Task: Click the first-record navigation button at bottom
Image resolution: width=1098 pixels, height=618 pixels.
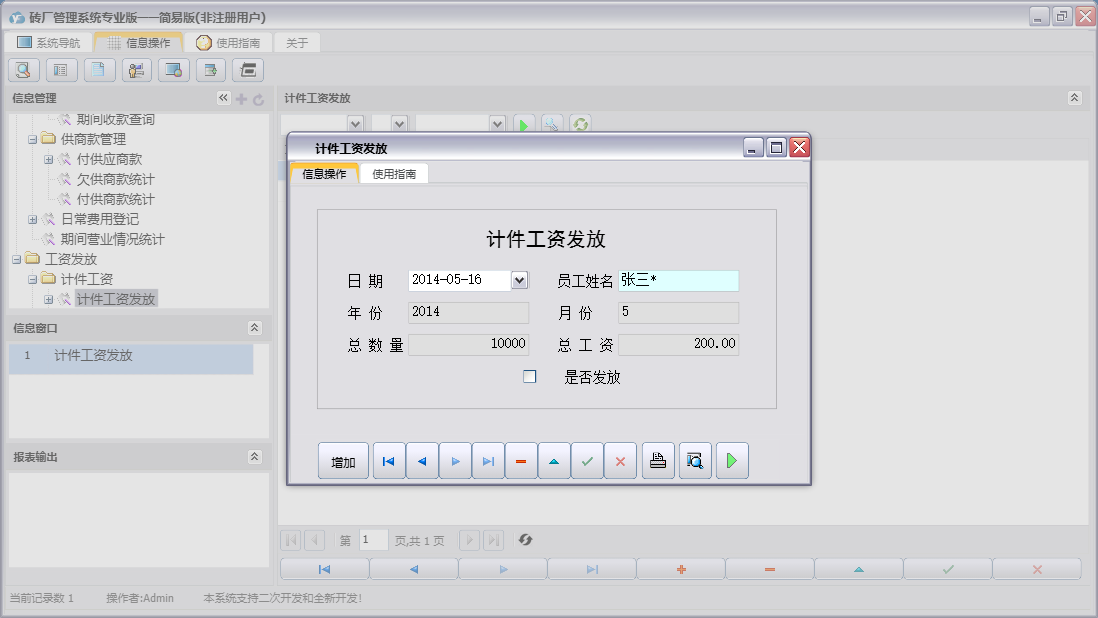Action: tap(322, 568)
